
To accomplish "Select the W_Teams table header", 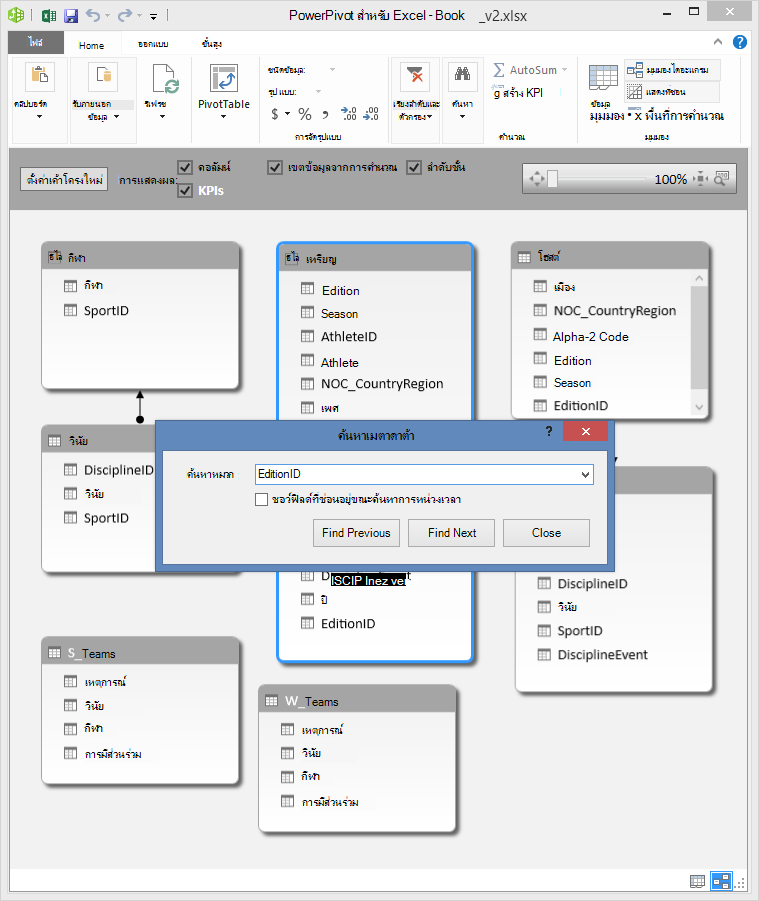I will pos(357,701).
